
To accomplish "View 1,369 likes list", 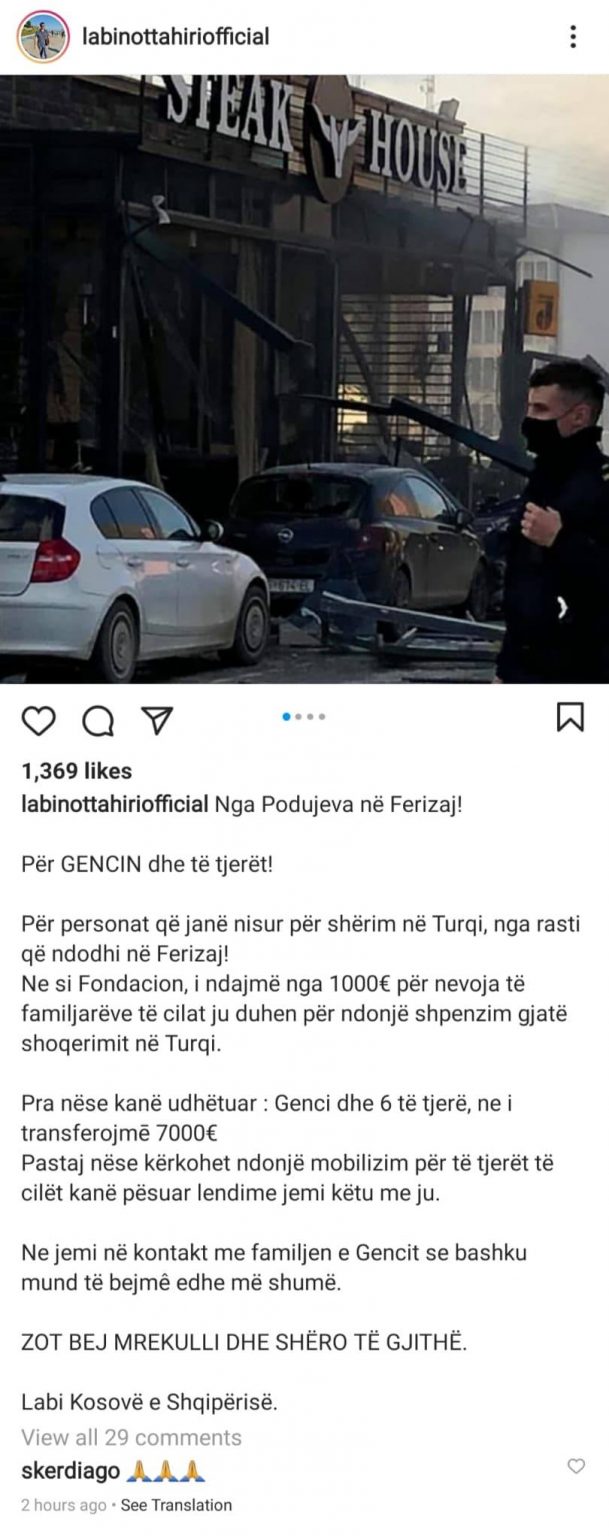I will point(76,771).
